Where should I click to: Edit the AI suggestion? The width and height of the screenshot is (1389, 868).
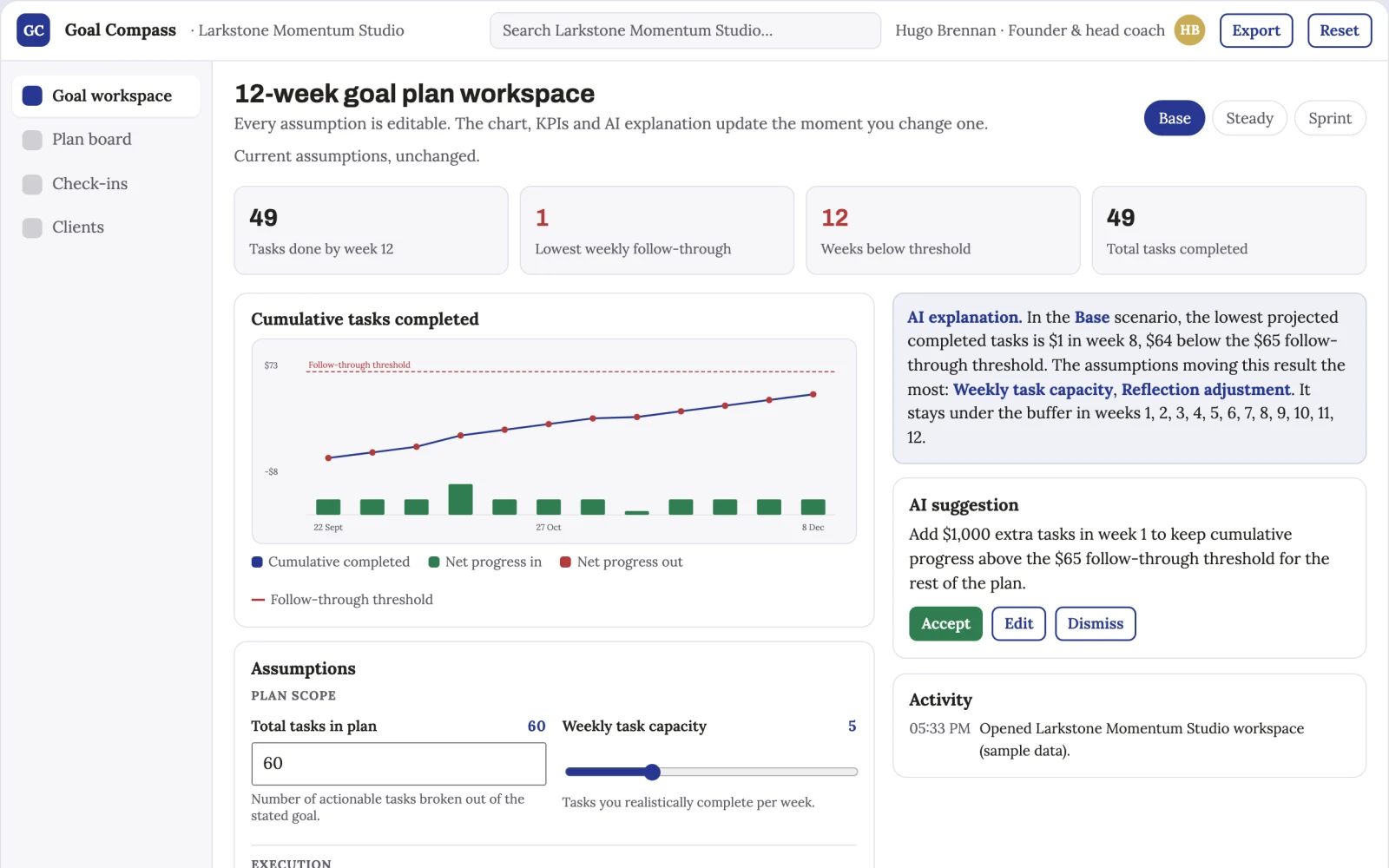(1018, 623)
